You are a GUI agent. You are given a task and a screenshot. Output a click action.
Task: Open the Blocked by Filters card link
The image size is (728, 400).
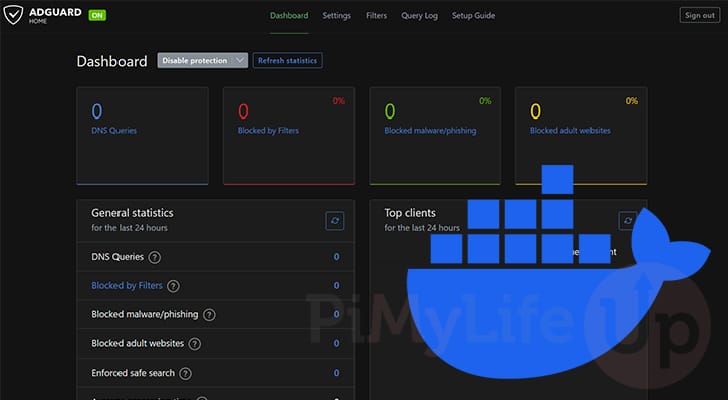coord(268,130)
